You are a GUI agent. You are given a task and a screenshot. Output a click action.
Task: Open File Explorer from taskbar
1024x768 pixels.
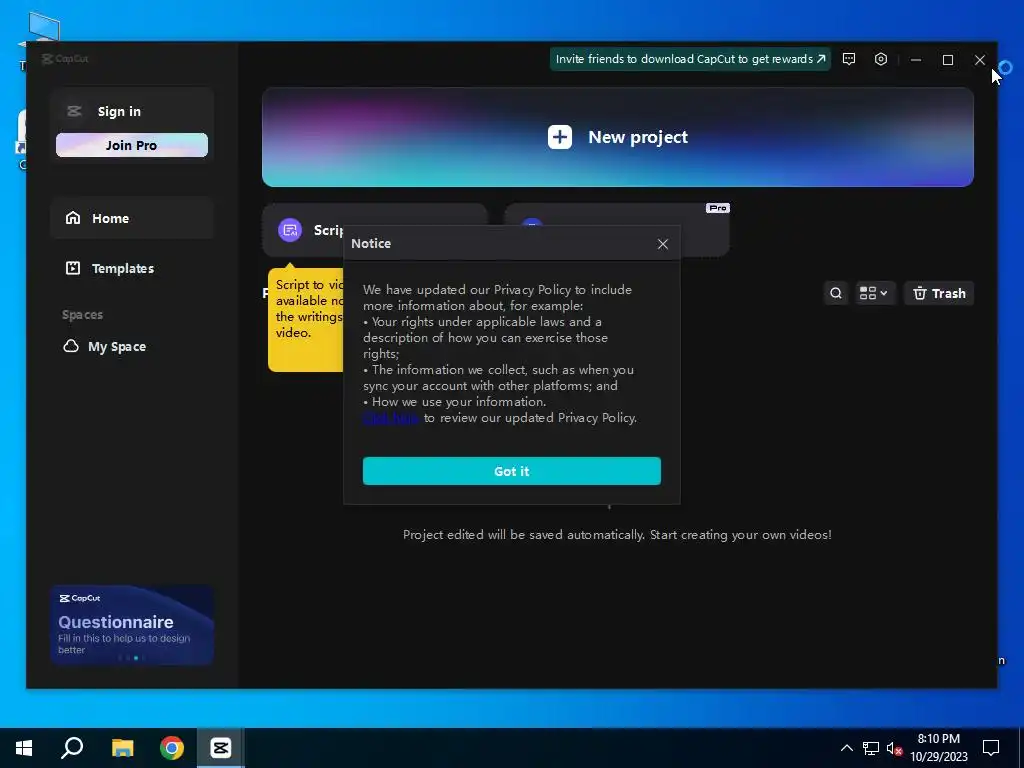coord(122,748)
